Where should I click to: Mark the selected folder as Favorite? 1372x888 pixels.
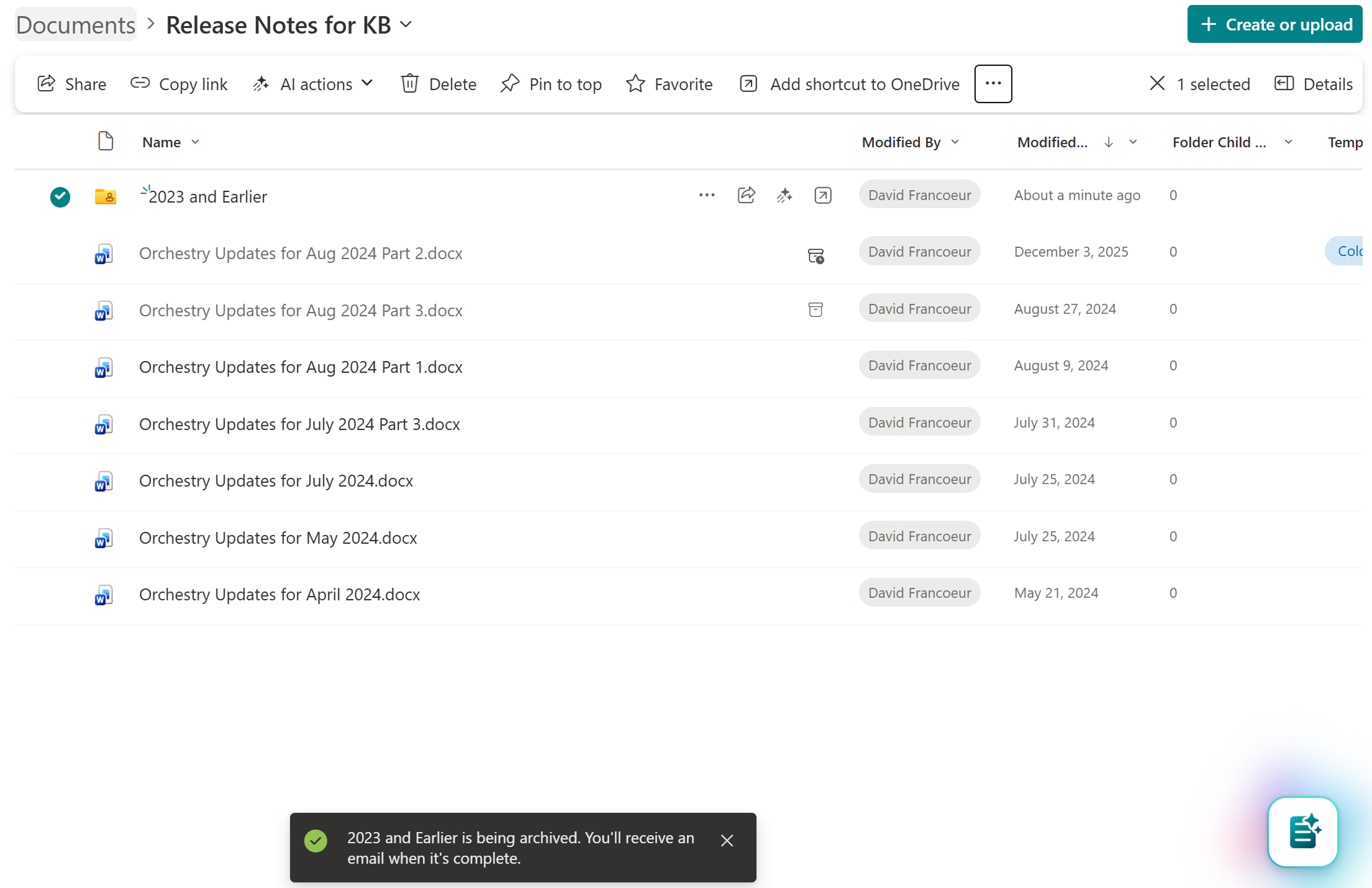(x=669, y=84)
